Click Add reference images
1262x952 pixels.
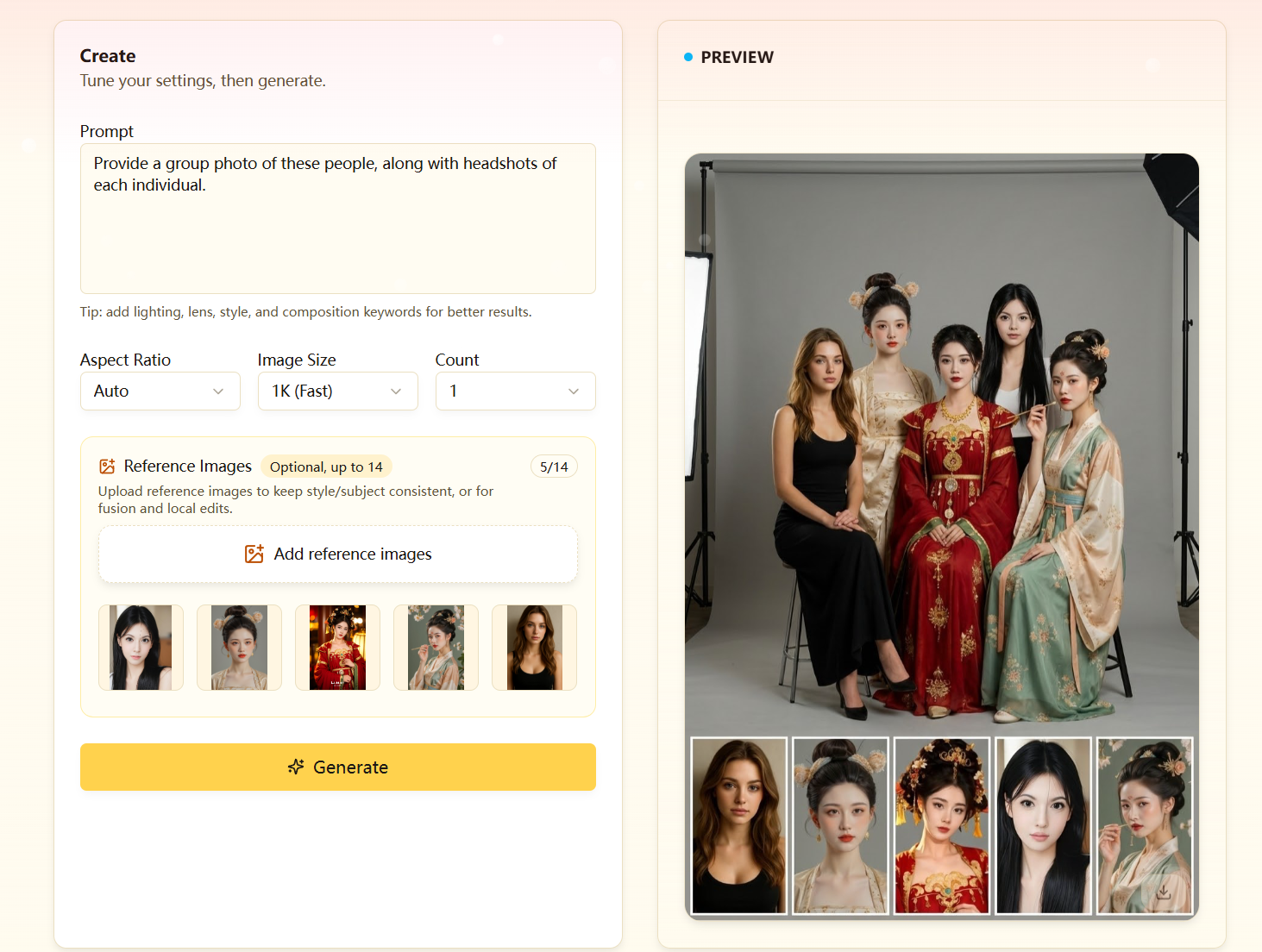pos(337,554)
